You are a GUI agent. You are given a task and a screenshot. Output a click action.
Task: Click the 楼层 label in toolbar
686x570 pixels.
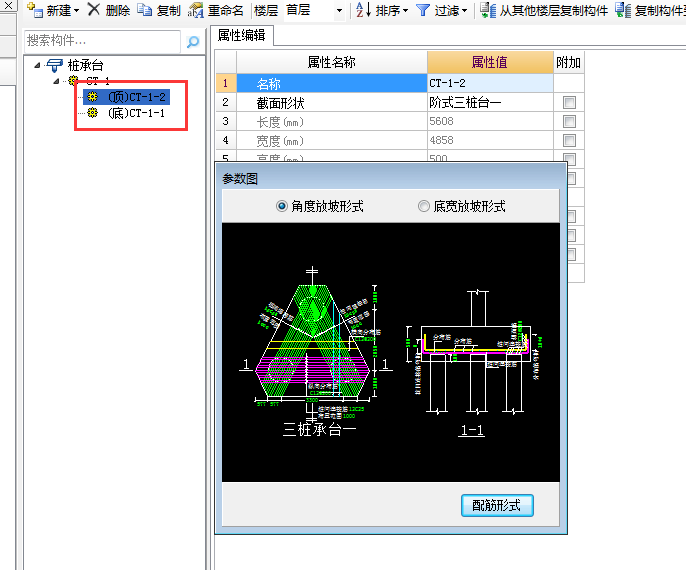[266, 10]
